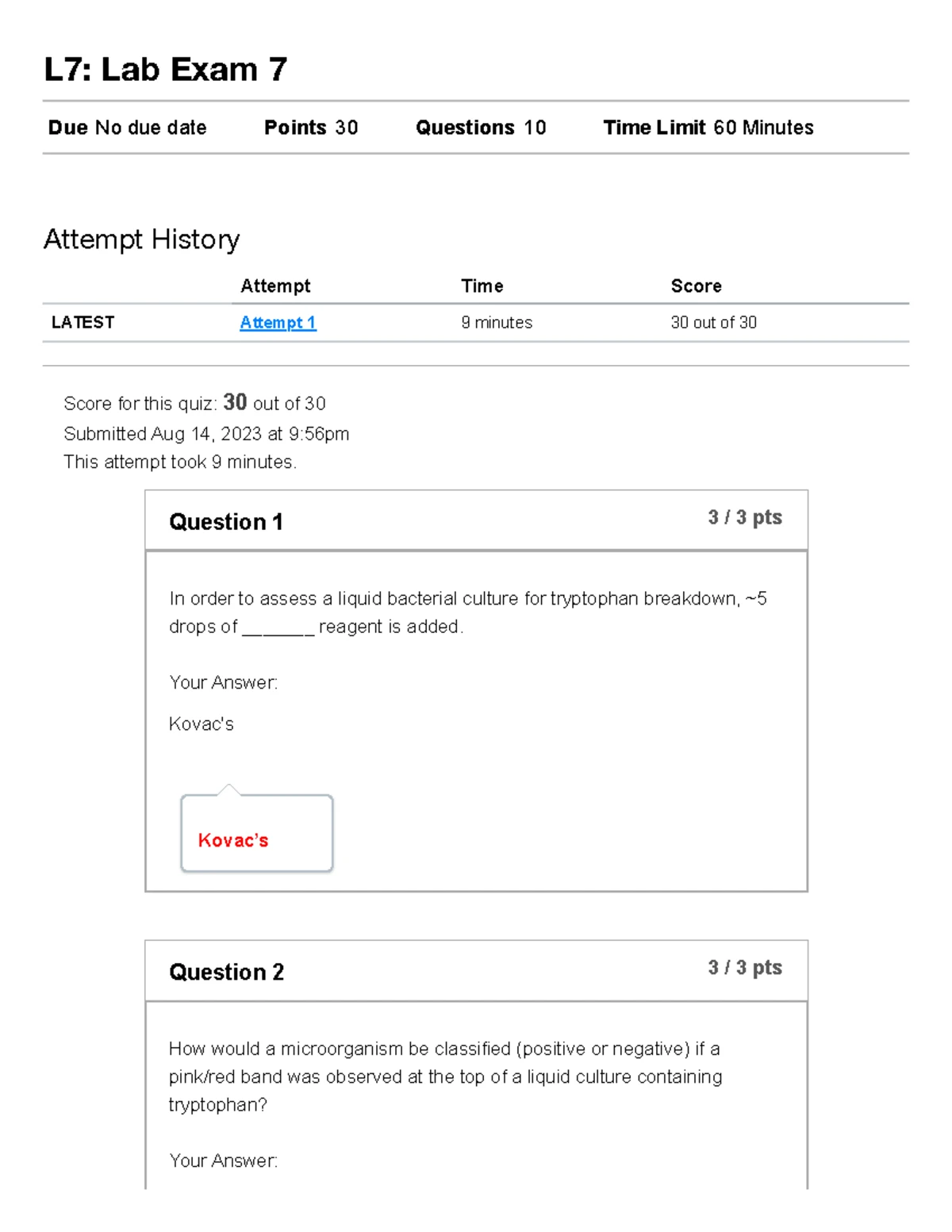
Task: Open the Attempt 1 link
Action: point(278,323)
